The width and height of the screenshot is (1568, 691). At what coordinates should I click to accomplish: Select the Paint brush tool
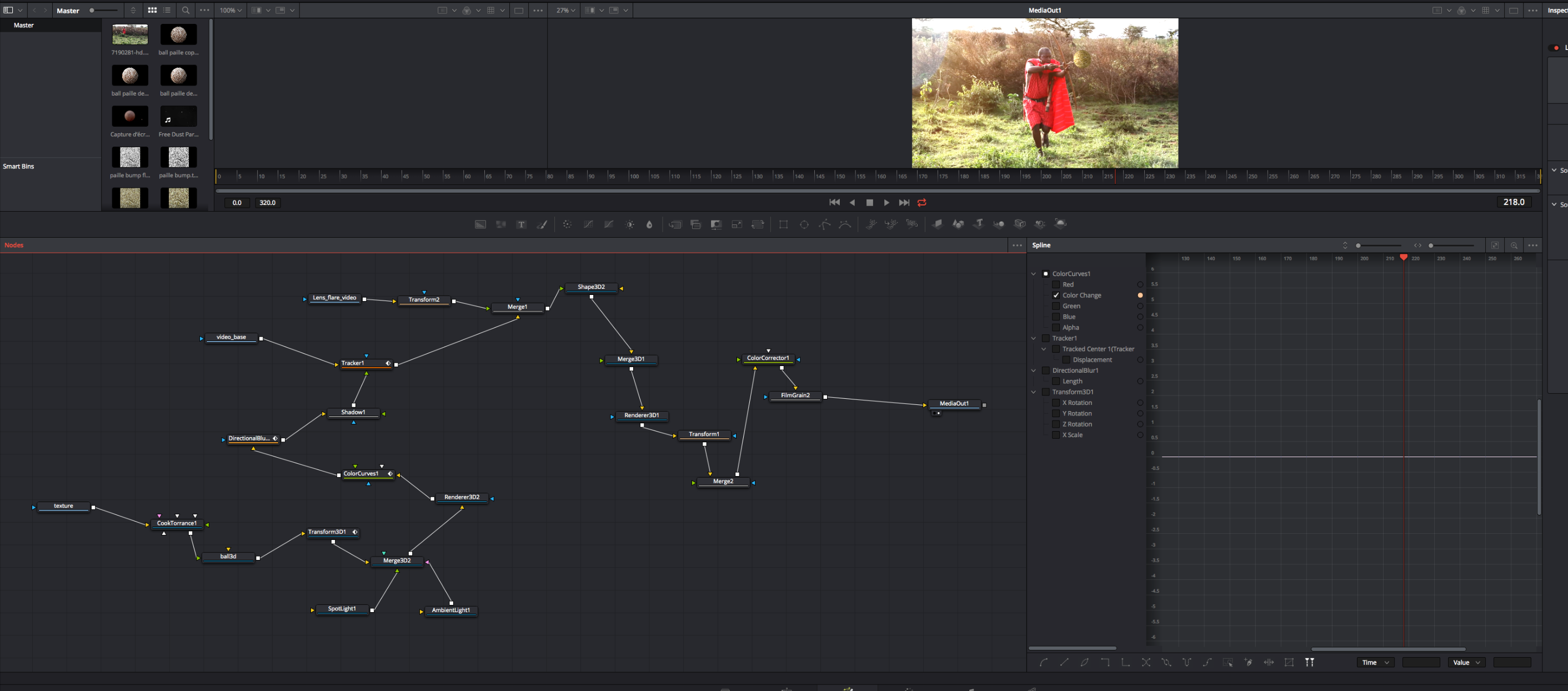click(x=542, y=224)
